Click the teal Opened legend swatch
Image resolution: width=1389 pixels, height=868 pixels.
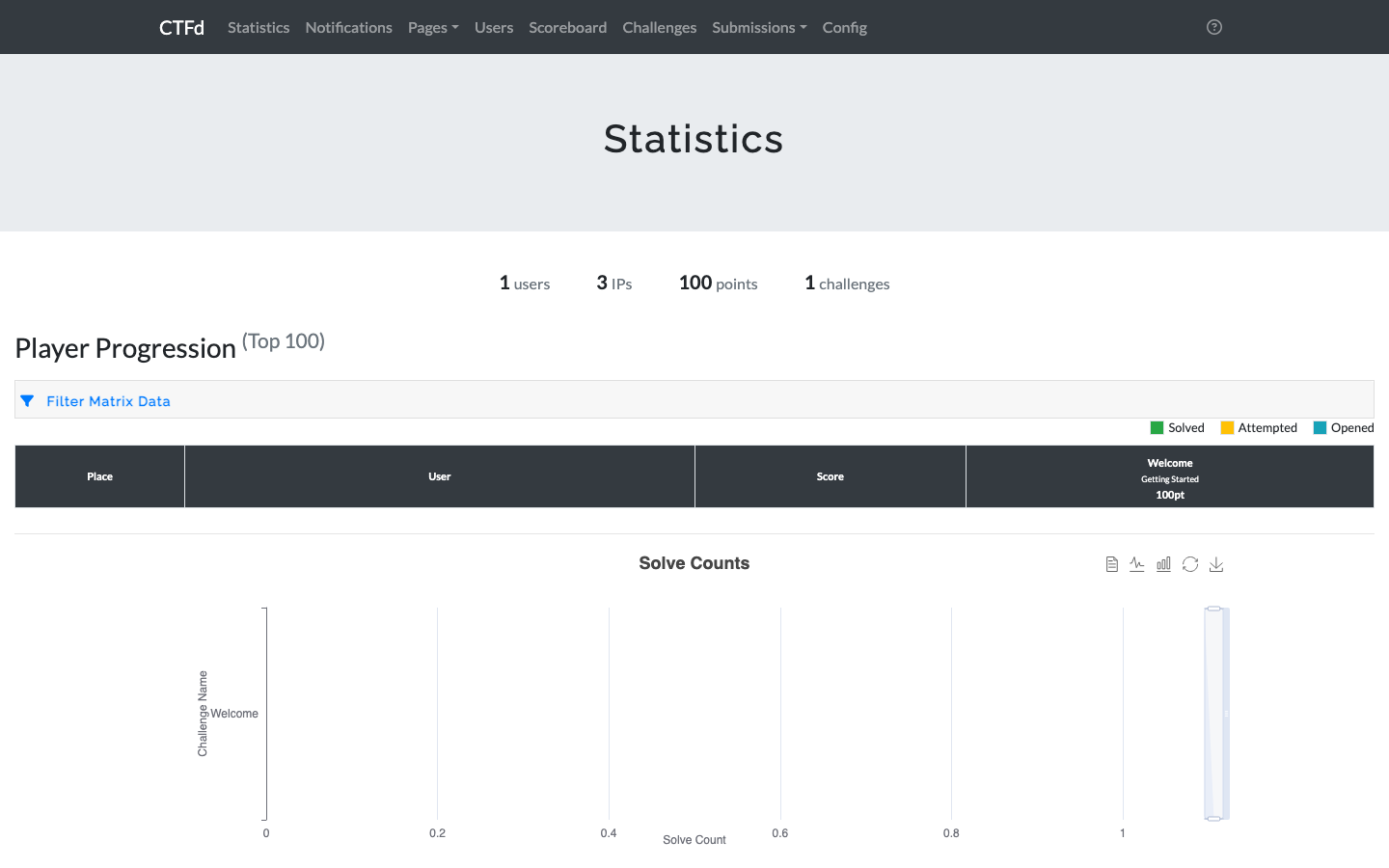(1320, 428)
